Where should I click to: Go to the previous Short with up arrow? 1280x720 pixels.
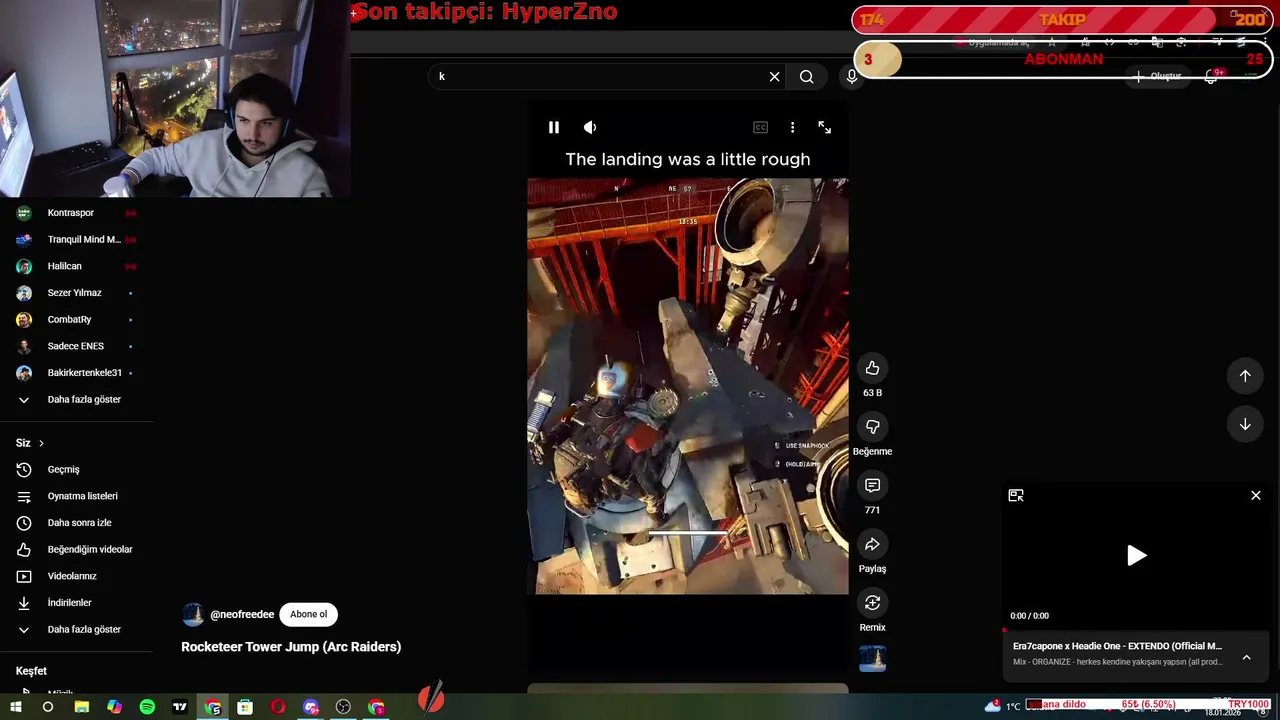click(x=1245, y=375)
